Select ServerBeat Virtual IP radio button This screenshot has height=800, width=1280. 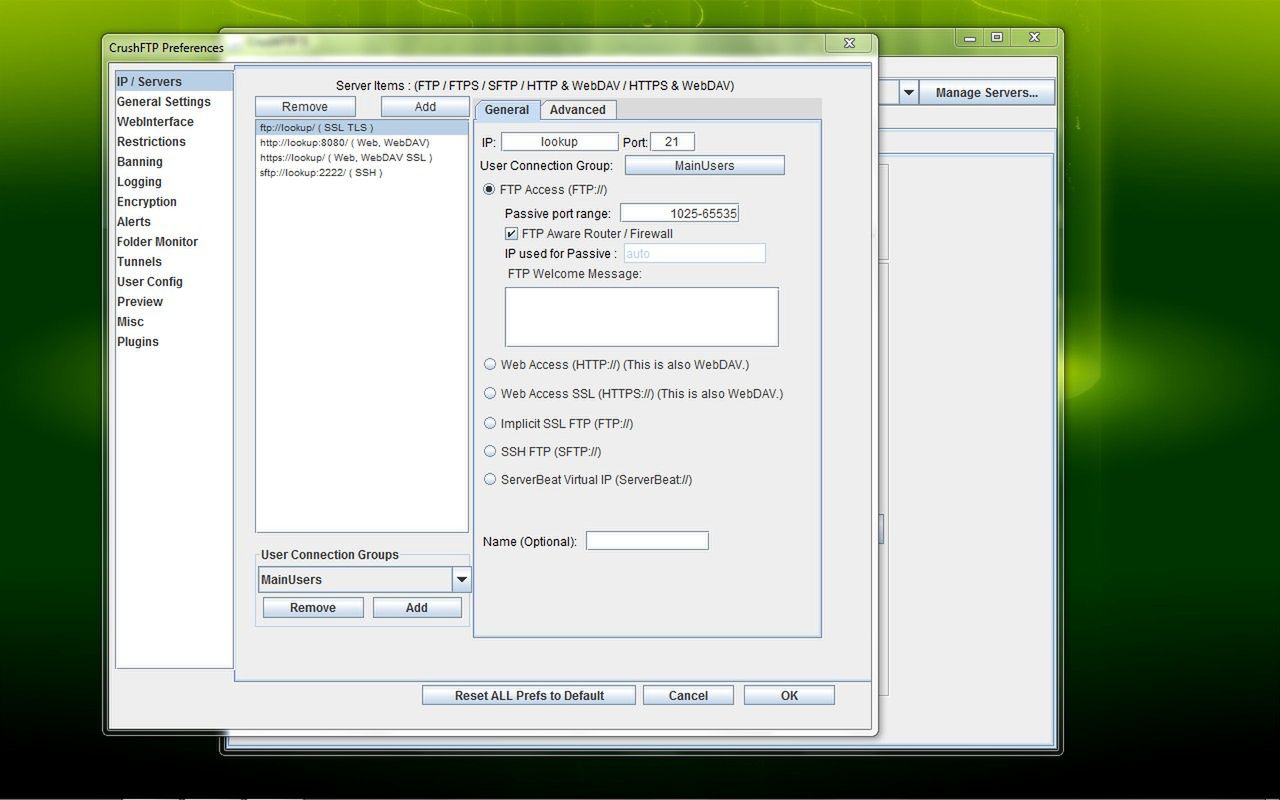pos(490,480)
